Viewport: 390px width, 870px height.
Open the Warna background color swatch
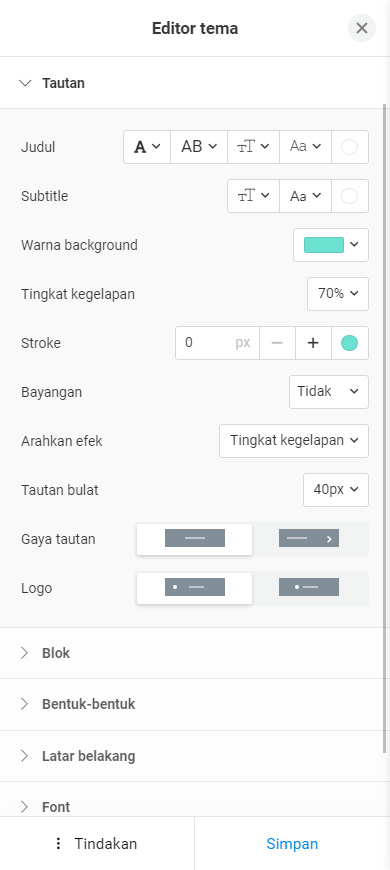pos(331,245)
